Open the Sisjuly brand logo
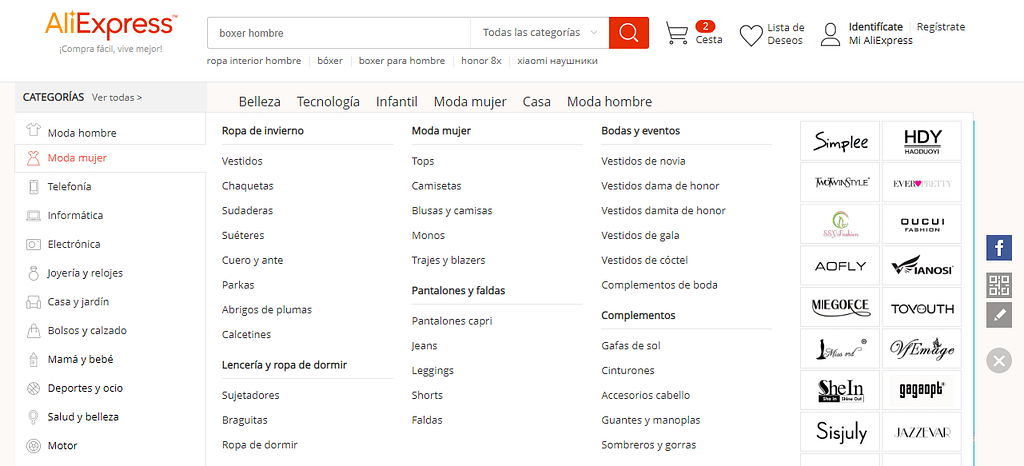 point(840,432)
